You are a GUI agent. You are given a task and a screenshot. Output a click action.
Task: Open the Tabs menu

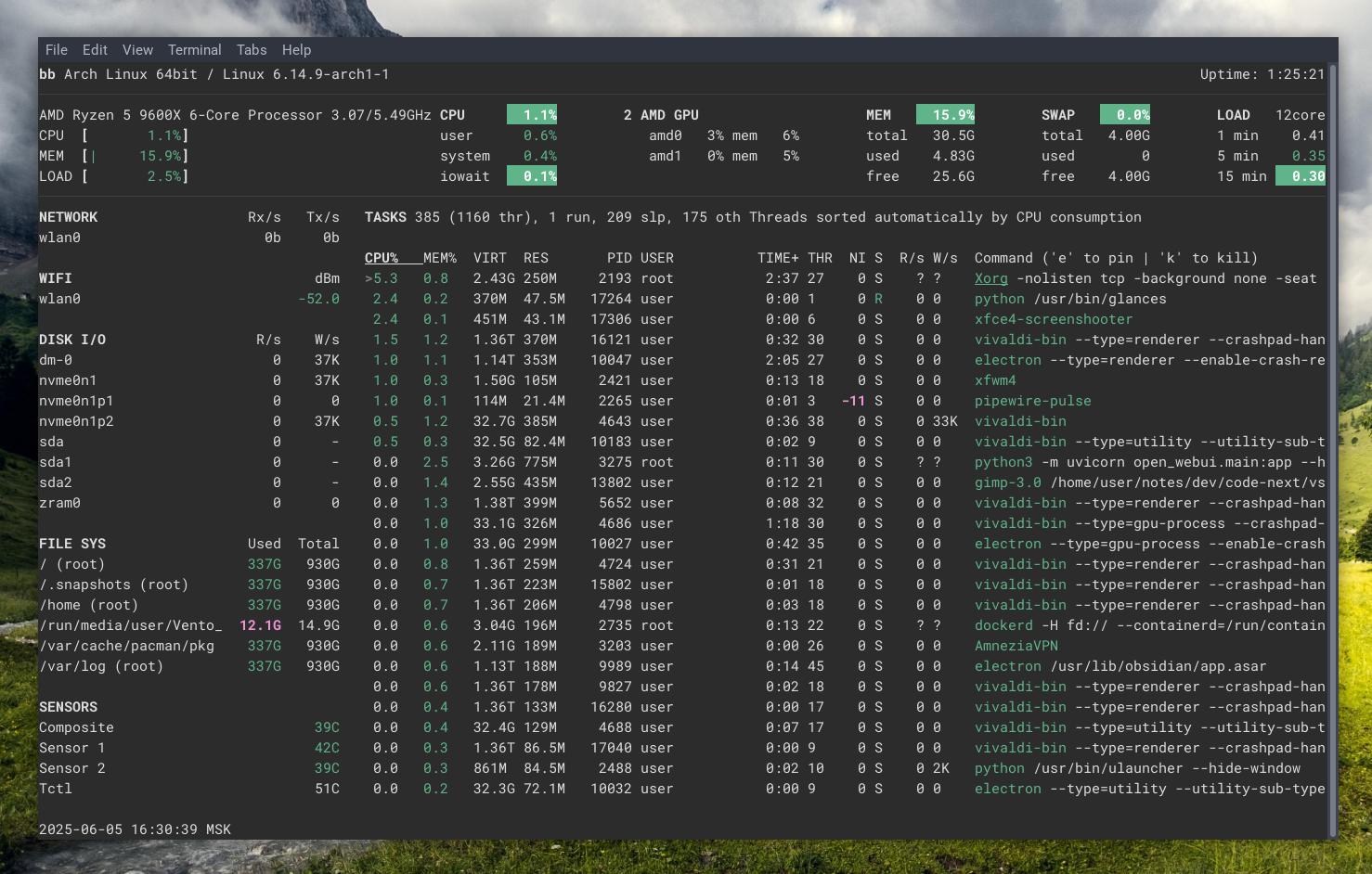[x=251, y=49]
